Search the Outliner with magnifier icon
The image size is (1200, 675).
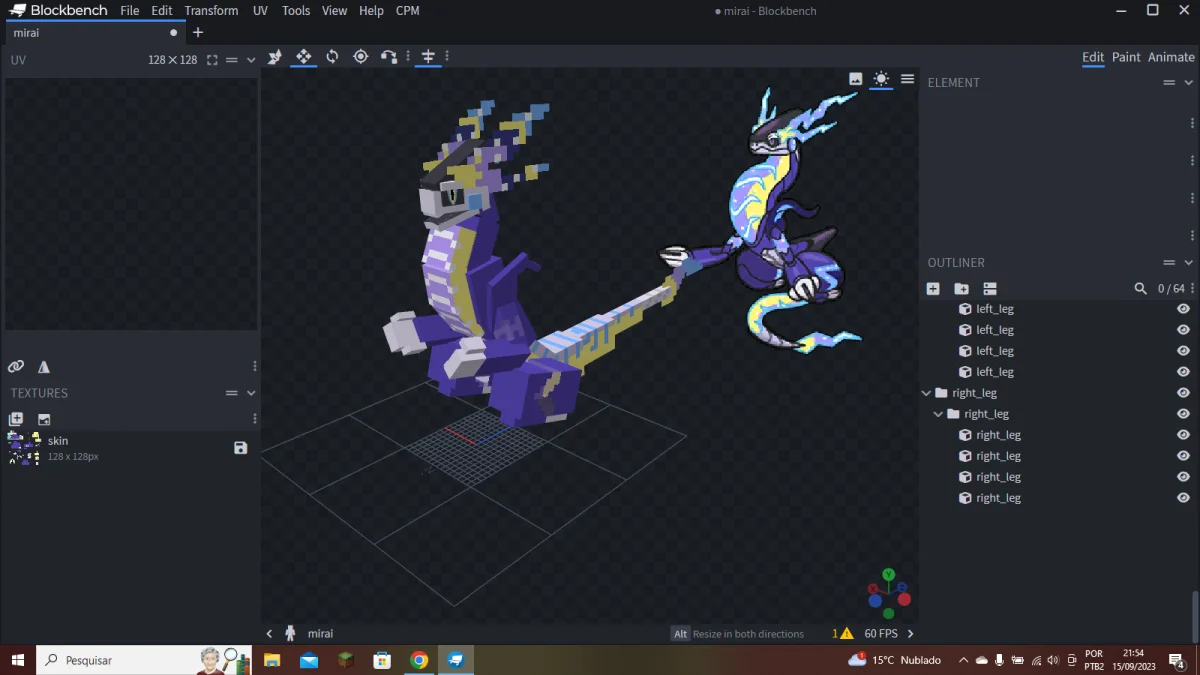coord(1140,288)
